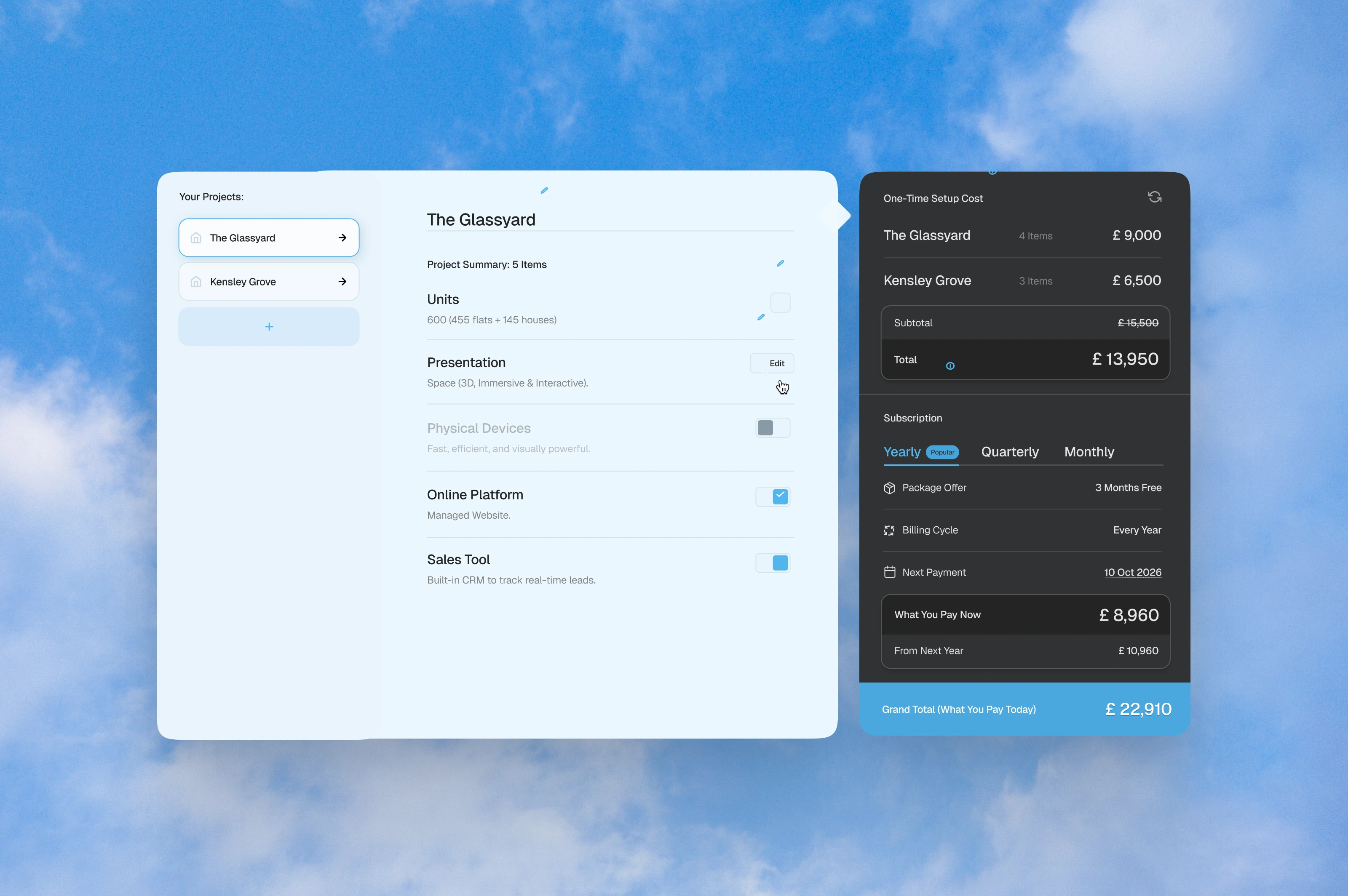Image resolution: width=1348 pixels, height=896 pixels.
Task: Click the refresh icon in Setup Cost panel
Action: click(1154, 197)
